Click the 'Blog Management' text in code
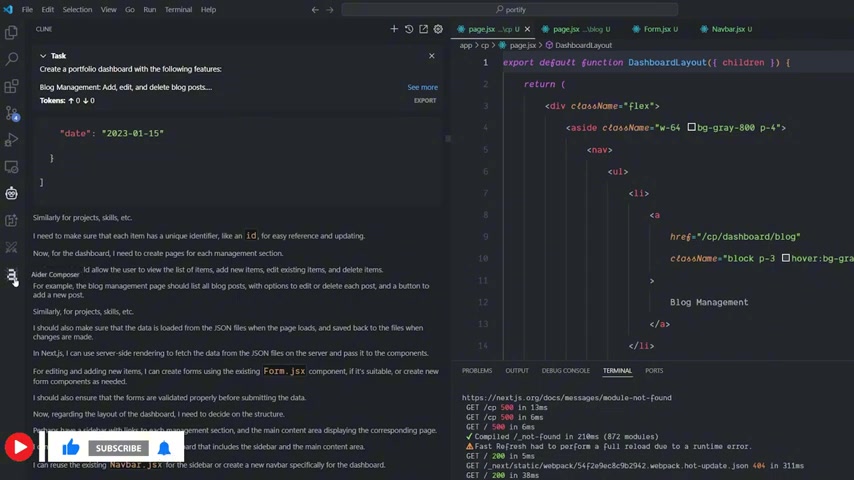Screen dimensions: 854x480 tap(709, 302)
